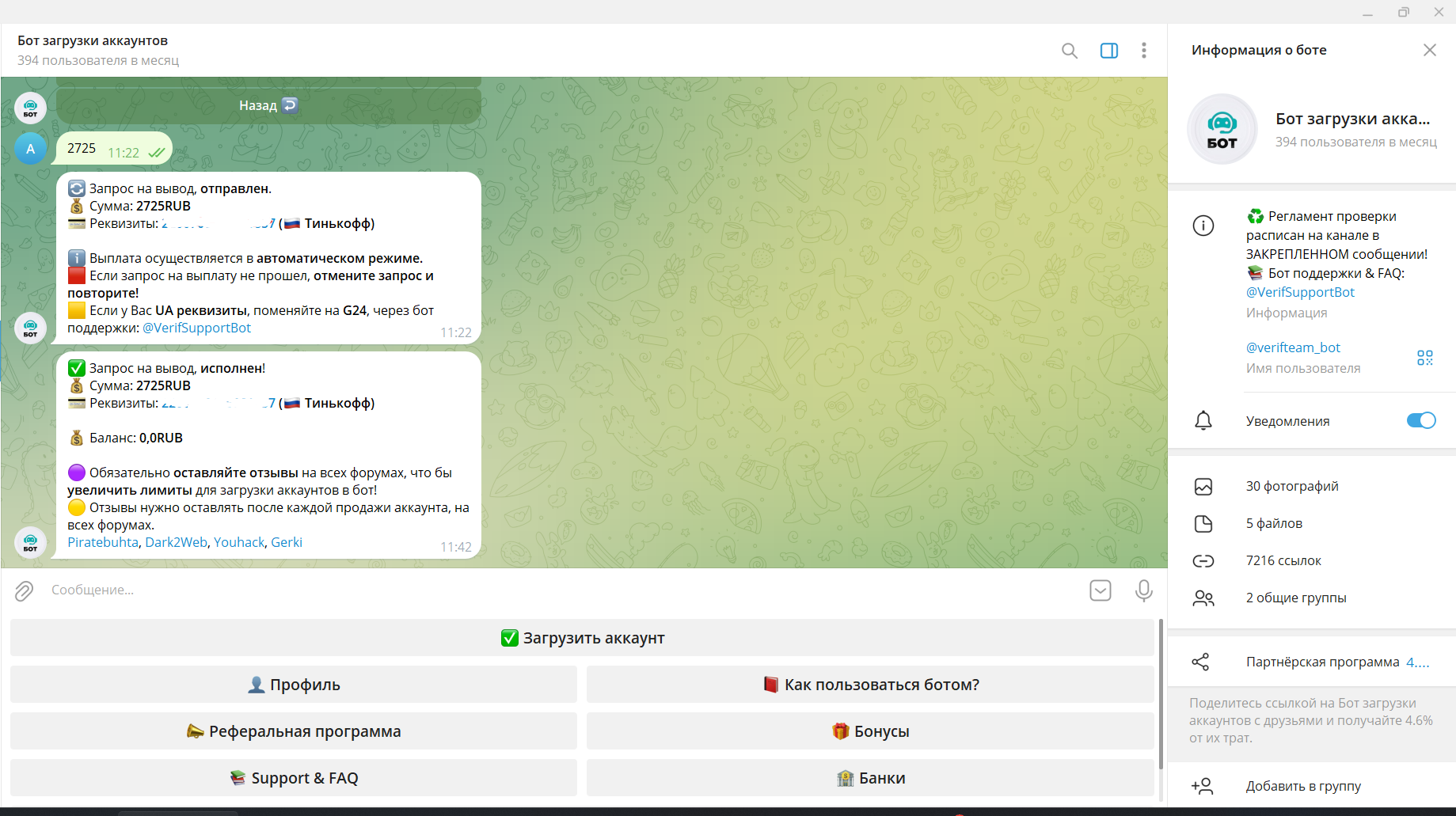Screen dimensions: 1456x816
Task: Open the 5 файлов shared files
Action: pos(1274,523)
